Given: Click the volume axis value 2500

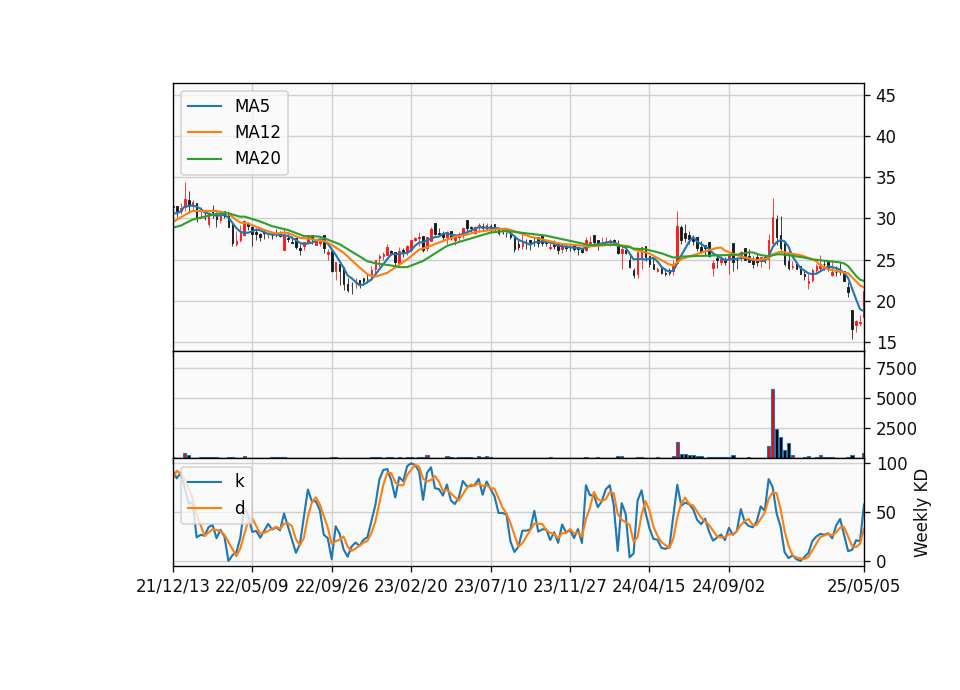Looking at the screenshot, I should (896, 429).
